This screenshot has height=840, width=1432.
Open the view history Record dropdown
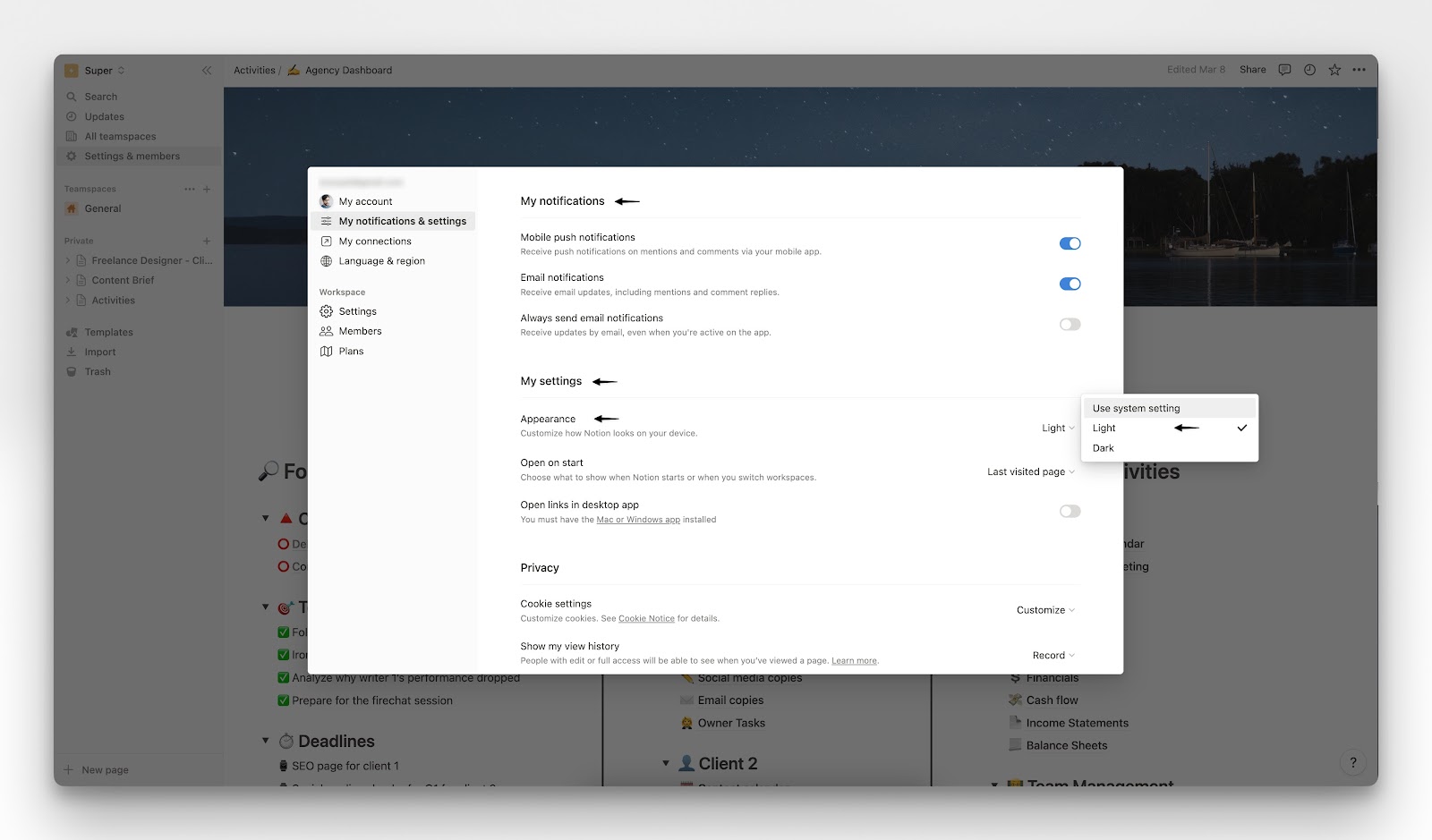point(1053,655)
